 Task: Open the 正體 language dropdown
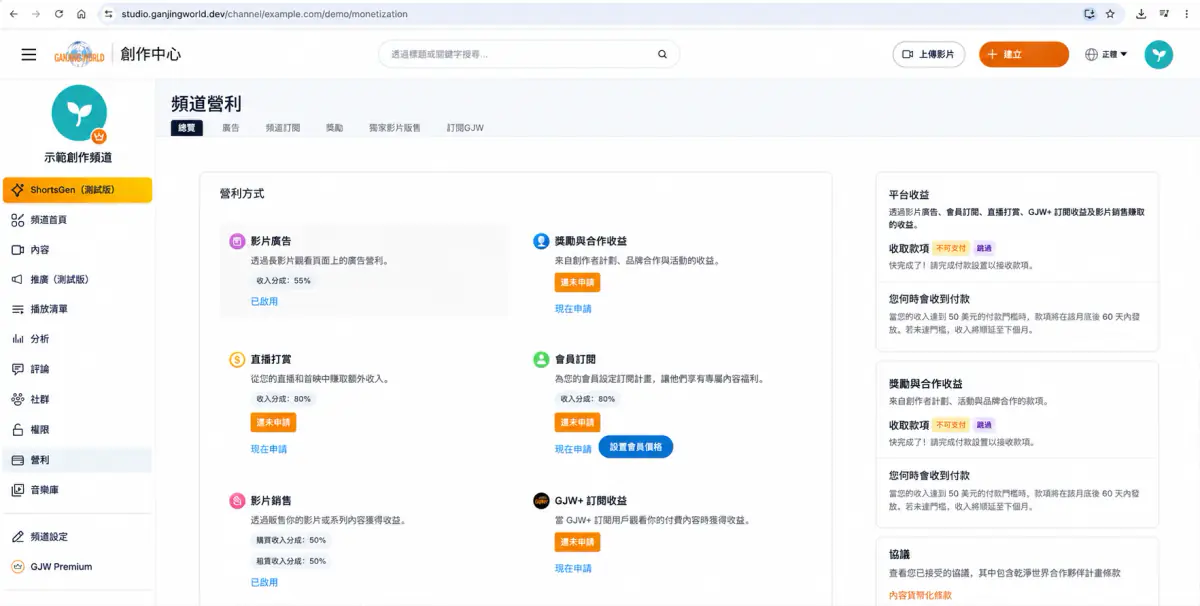(x=1106, y=54)
